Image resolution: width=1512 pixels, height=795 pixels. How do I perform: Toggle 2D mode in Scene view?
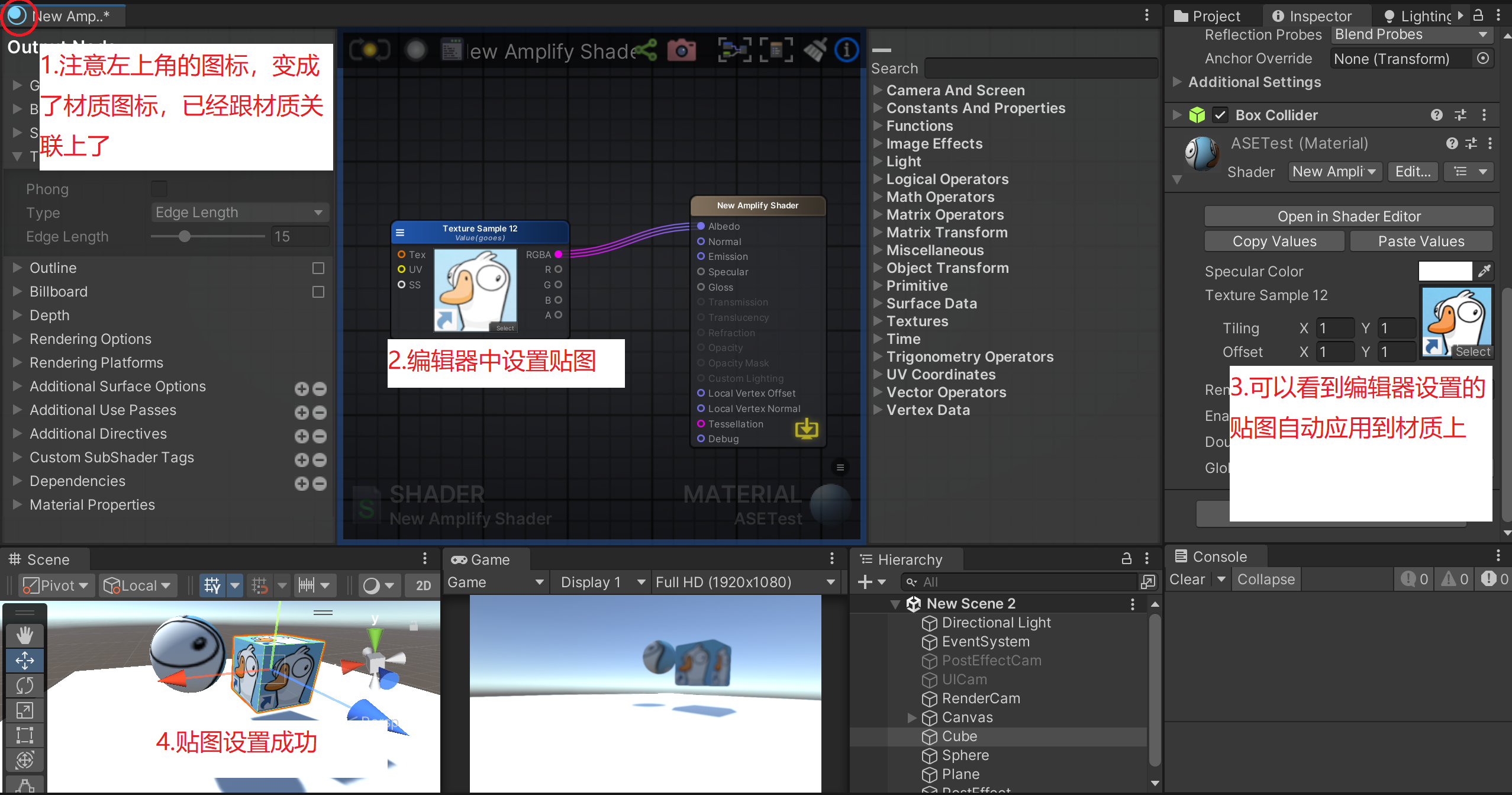click(x=423, y=585)
